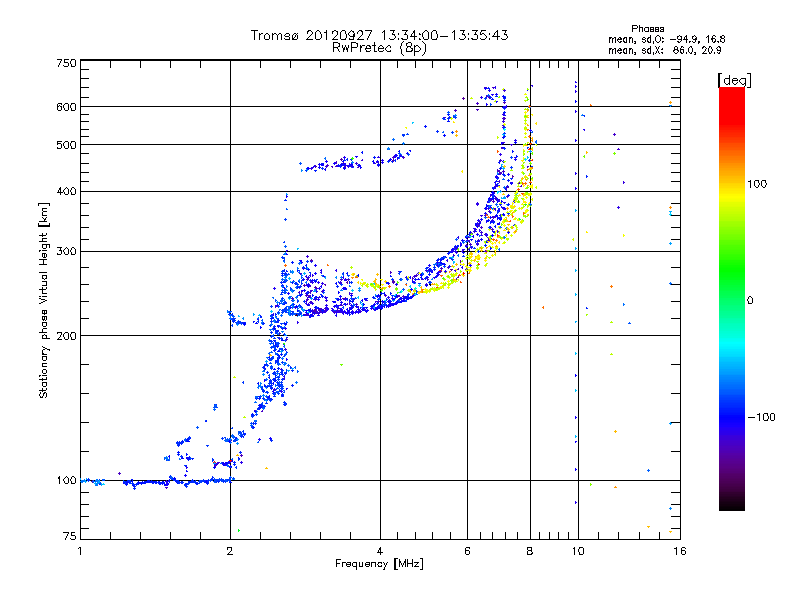
Task: Click the 'Stationary phase Virtual Height [km]' axis label
Action: click(x=44, y=300)
